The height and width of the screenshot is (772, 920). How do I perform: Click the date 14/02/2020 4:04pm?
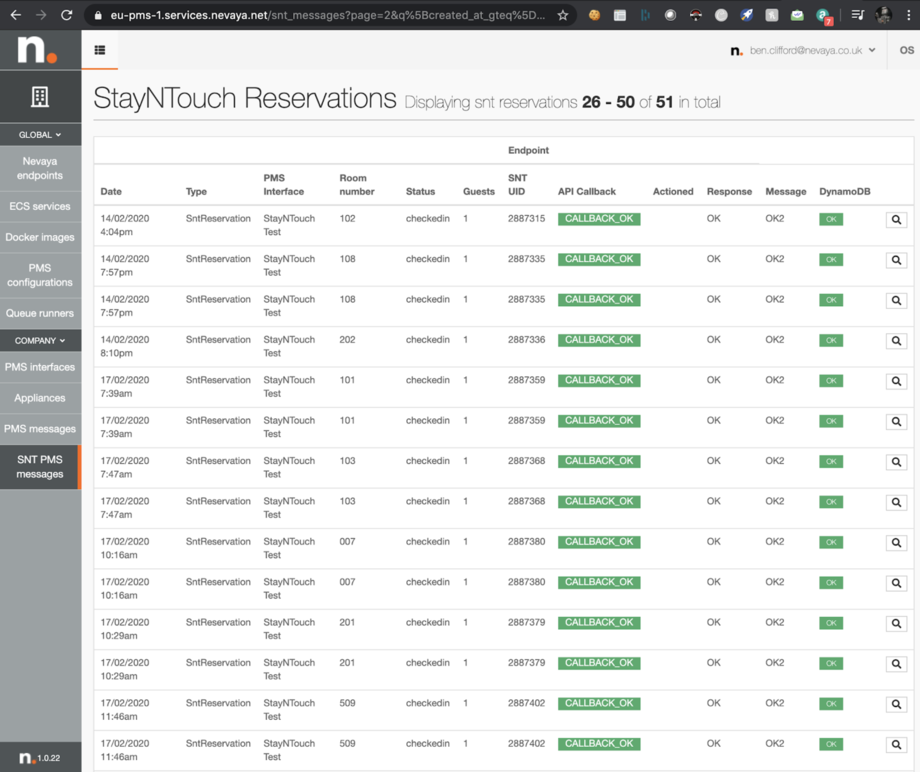point(124,225)
